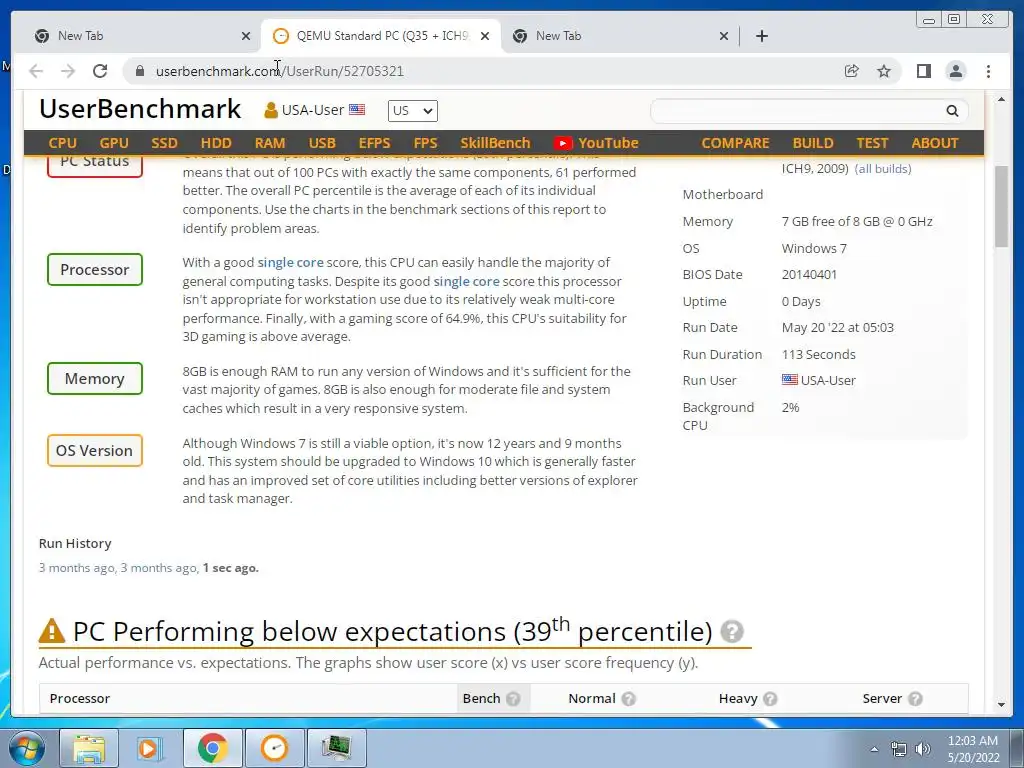
Task: Click the Chrome icon in the taskbar
Action: pos(212,748)
